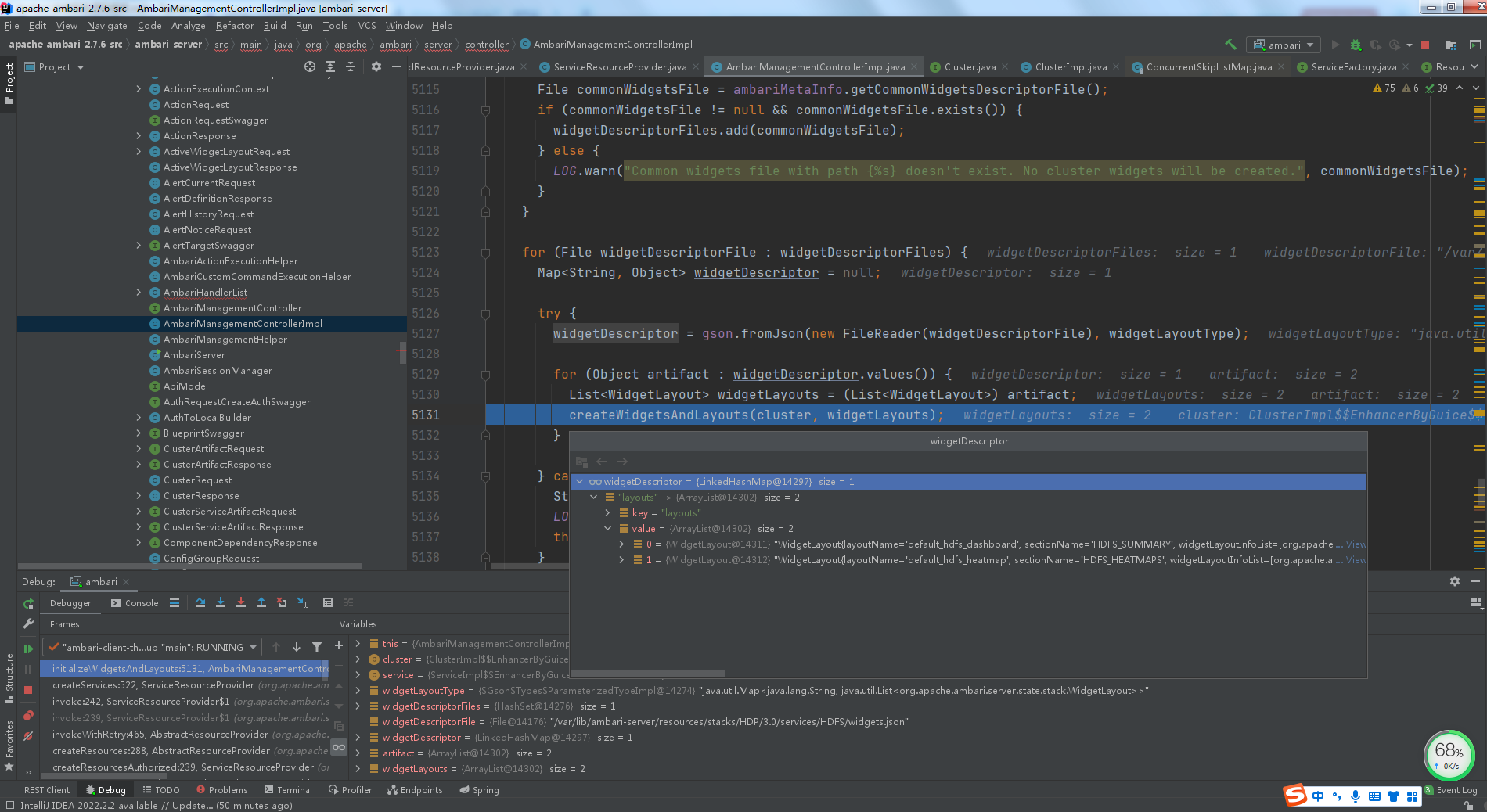Click Project tree horizontal scrollbar
This screenshot has width=1487, height=812.
pyautogui.click(x=189, y=566)
